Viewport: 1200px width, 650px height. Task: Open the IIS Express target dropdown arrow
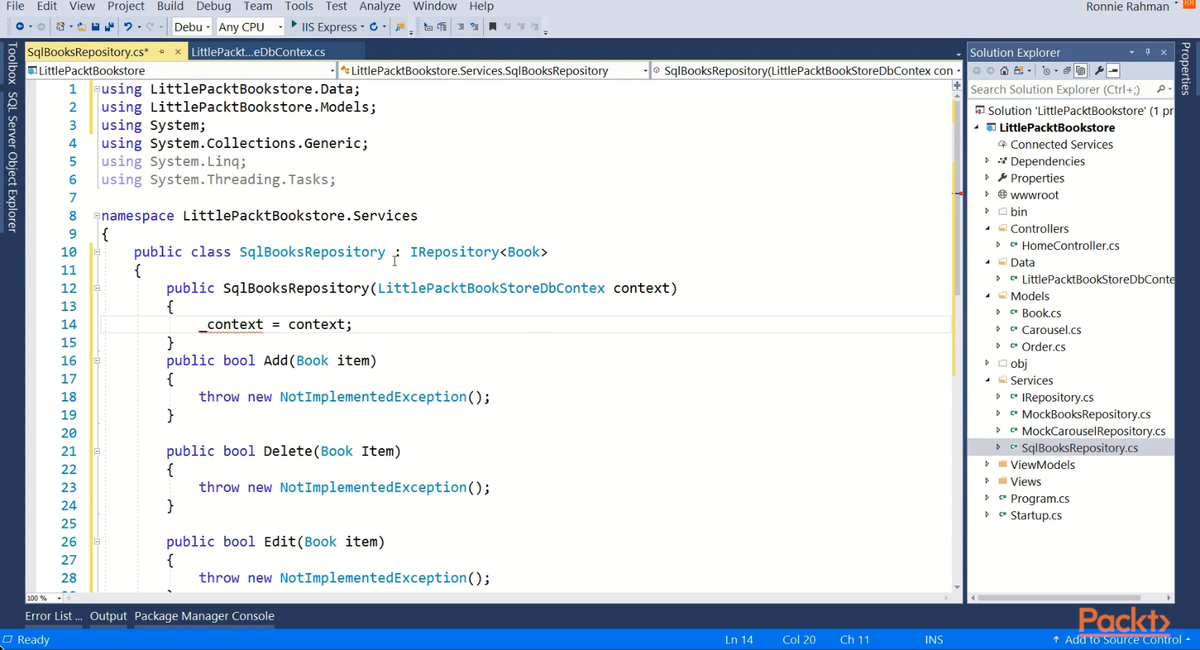point(361,26)
